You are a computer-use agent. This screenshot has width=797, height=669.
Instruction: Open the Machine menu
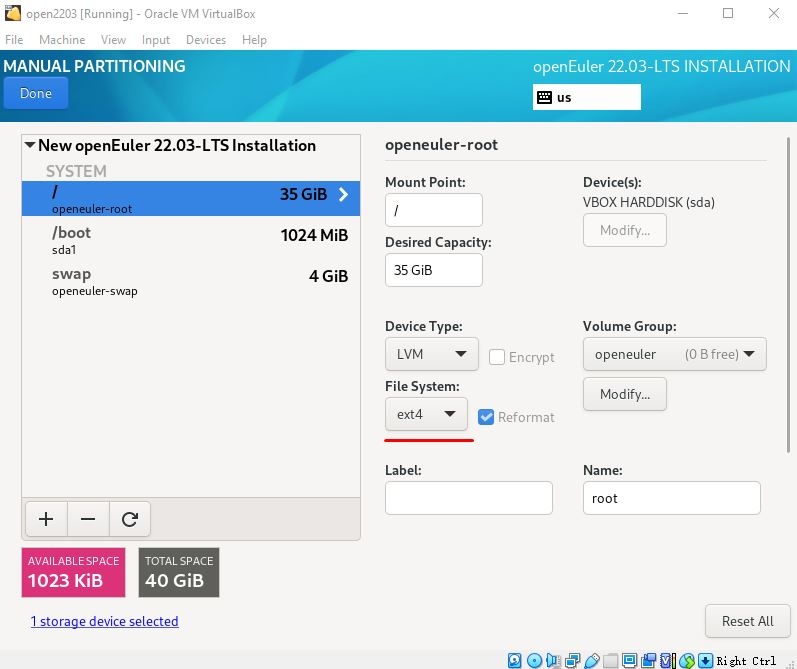pos(62,40)
